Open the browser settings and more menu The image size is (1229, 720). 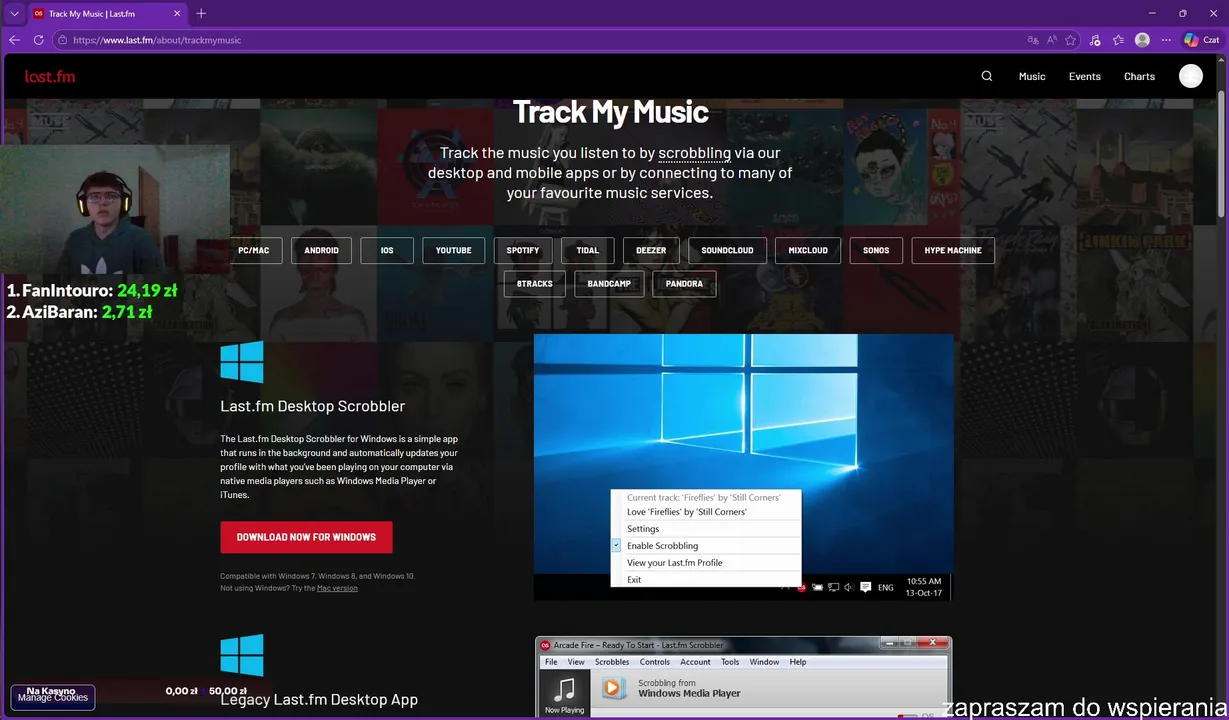pos(1165,40)
